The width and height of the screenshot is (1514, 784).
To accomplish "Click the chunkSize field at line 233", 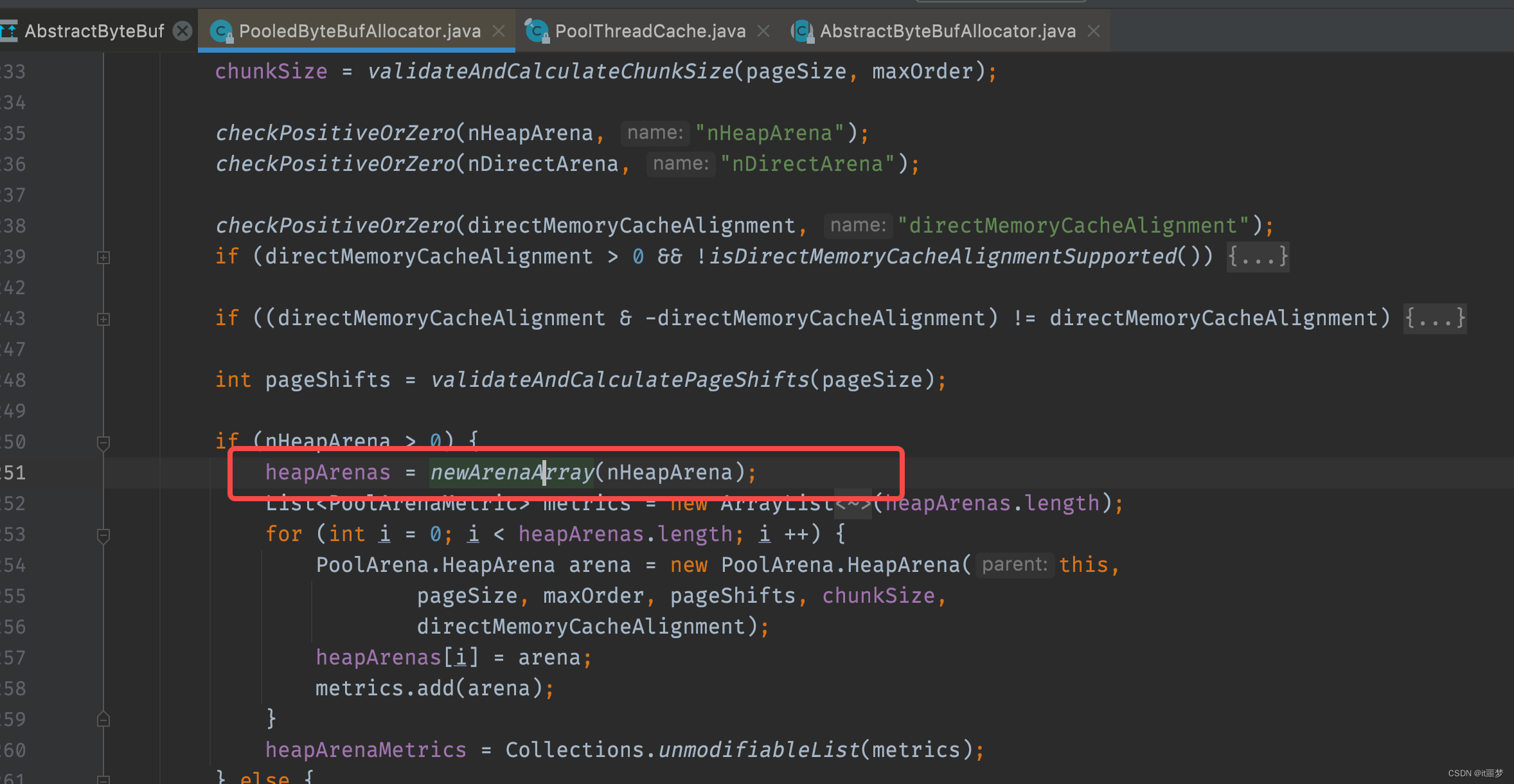I will click(271, 71).
